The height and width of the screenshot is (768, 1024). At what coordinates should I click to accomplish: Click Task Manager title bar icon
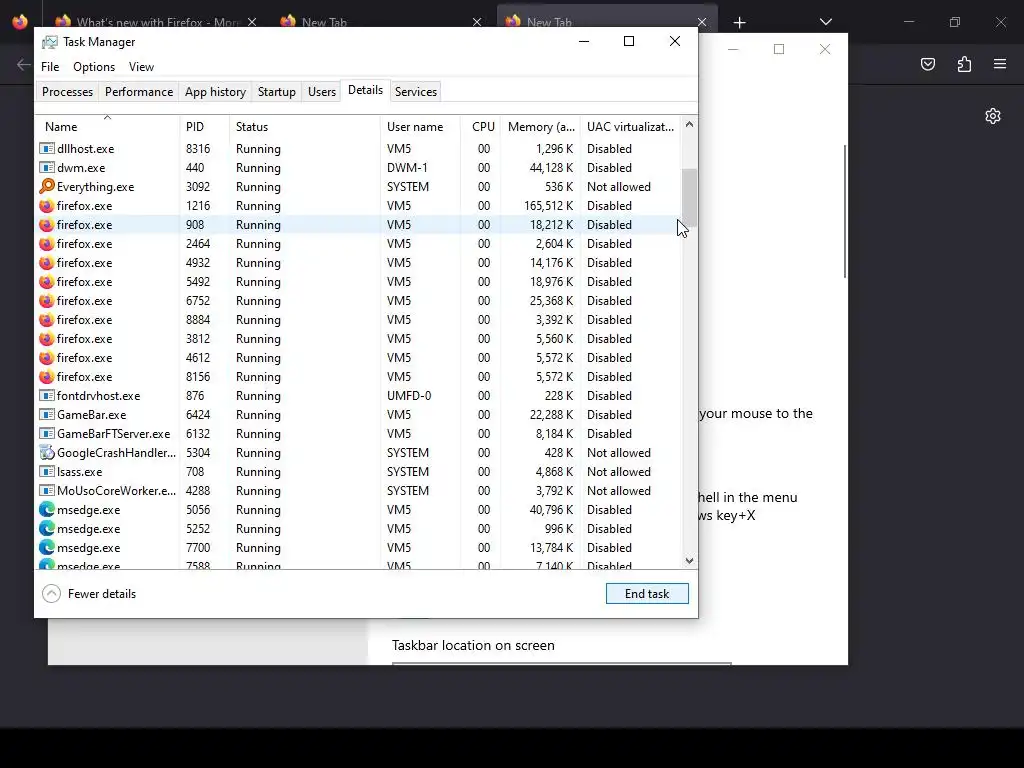(50, 42)
